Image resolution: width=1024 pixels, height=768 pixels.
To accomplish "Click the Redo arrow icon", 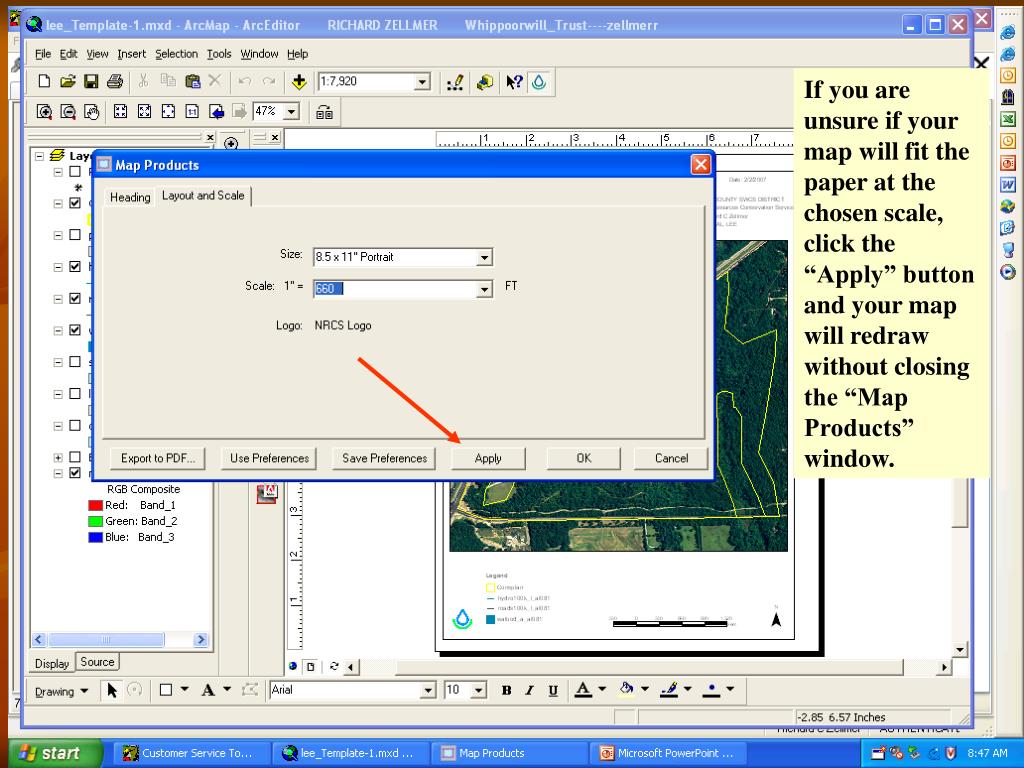I will click(x=268, y=82).
